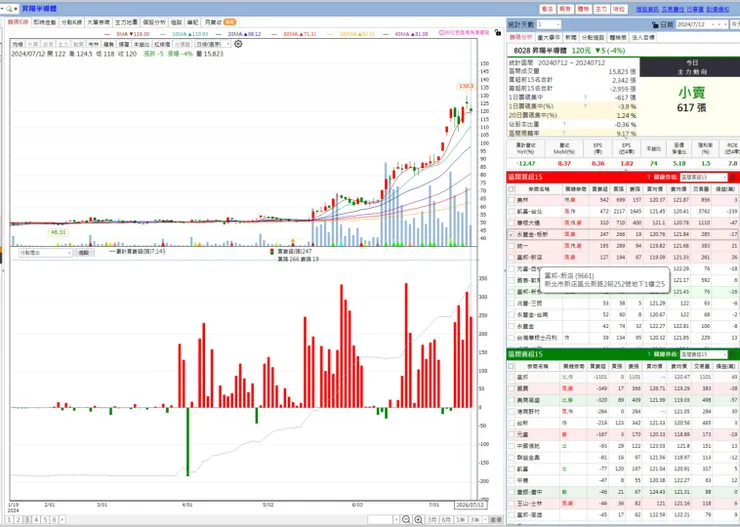
Task: Select chart page 4 button
Action: (x=36, y=519)
